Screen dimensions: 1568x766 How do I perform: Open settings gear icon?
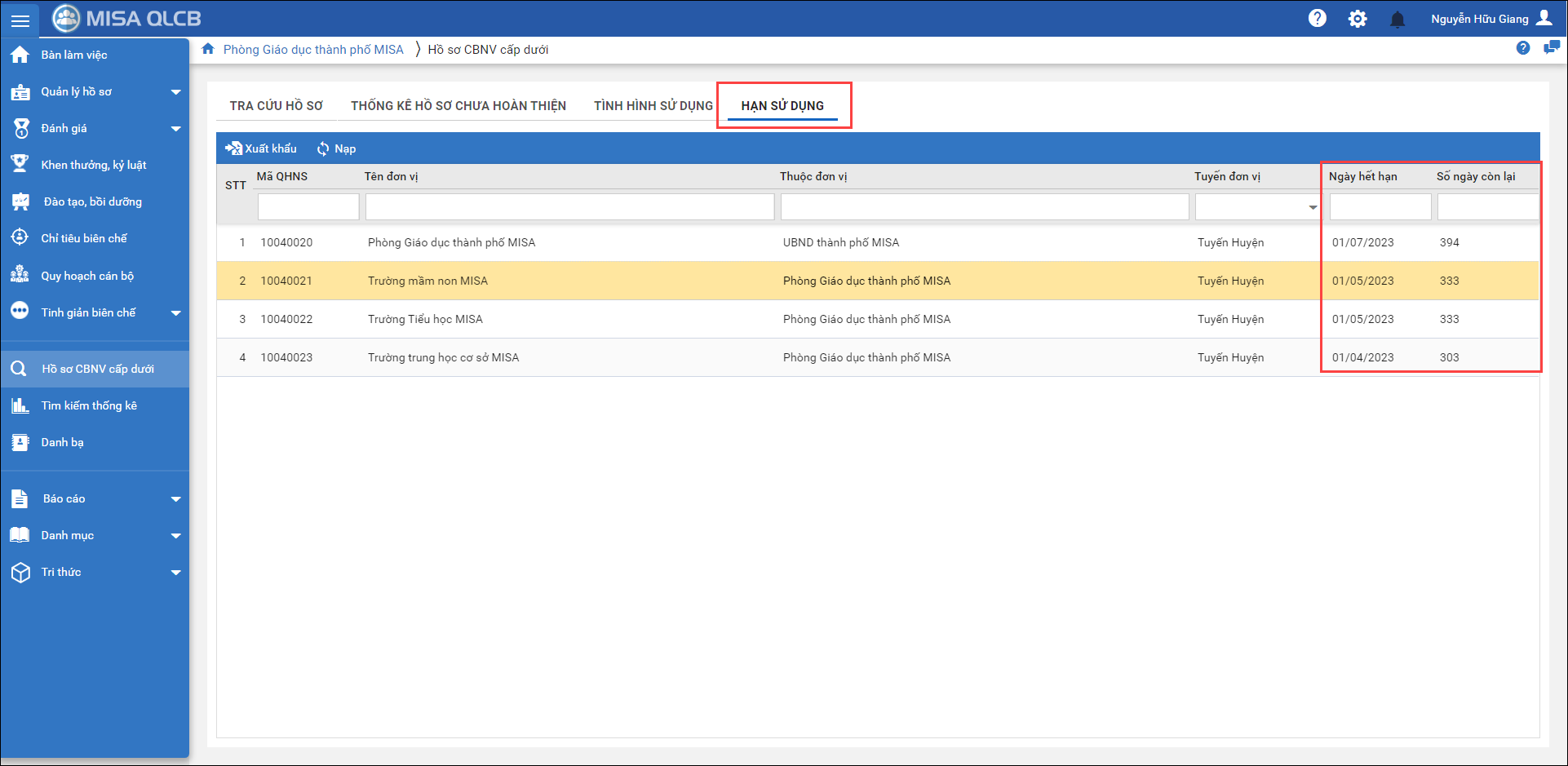1357,19
